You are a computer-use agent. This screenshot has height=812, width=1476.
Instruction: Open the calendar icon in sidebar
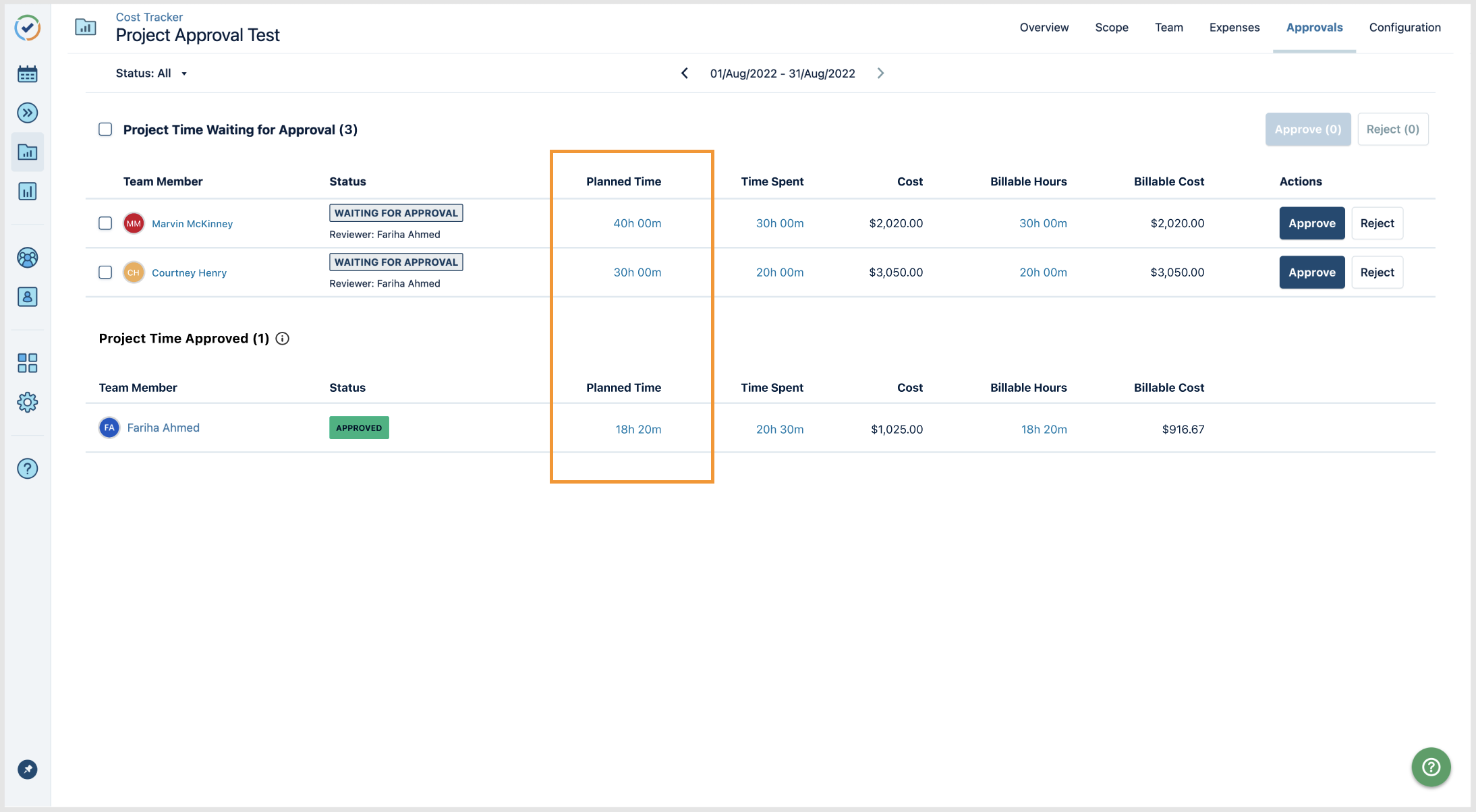click(x=27, y=74)
